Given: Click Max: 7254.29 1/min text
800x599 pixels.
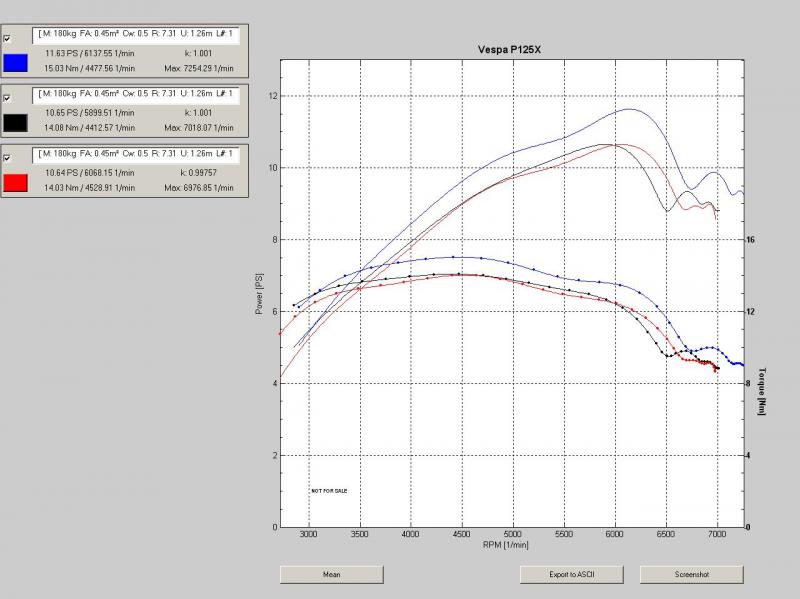Looking at the screenshot, I should point(198,68).
